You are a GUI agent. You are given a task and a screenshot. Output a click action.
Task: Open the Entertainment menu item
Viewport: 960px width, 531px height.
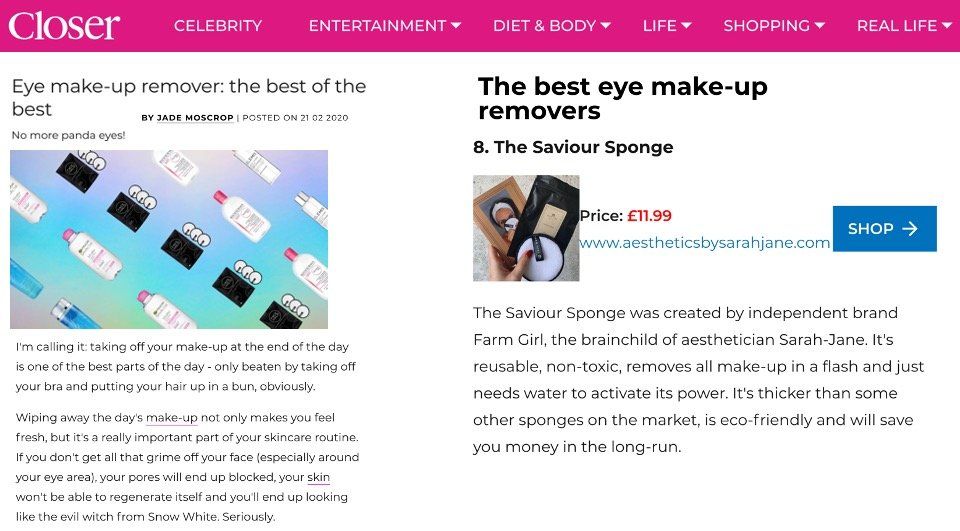pyautogui.click(x=377, y=26)
